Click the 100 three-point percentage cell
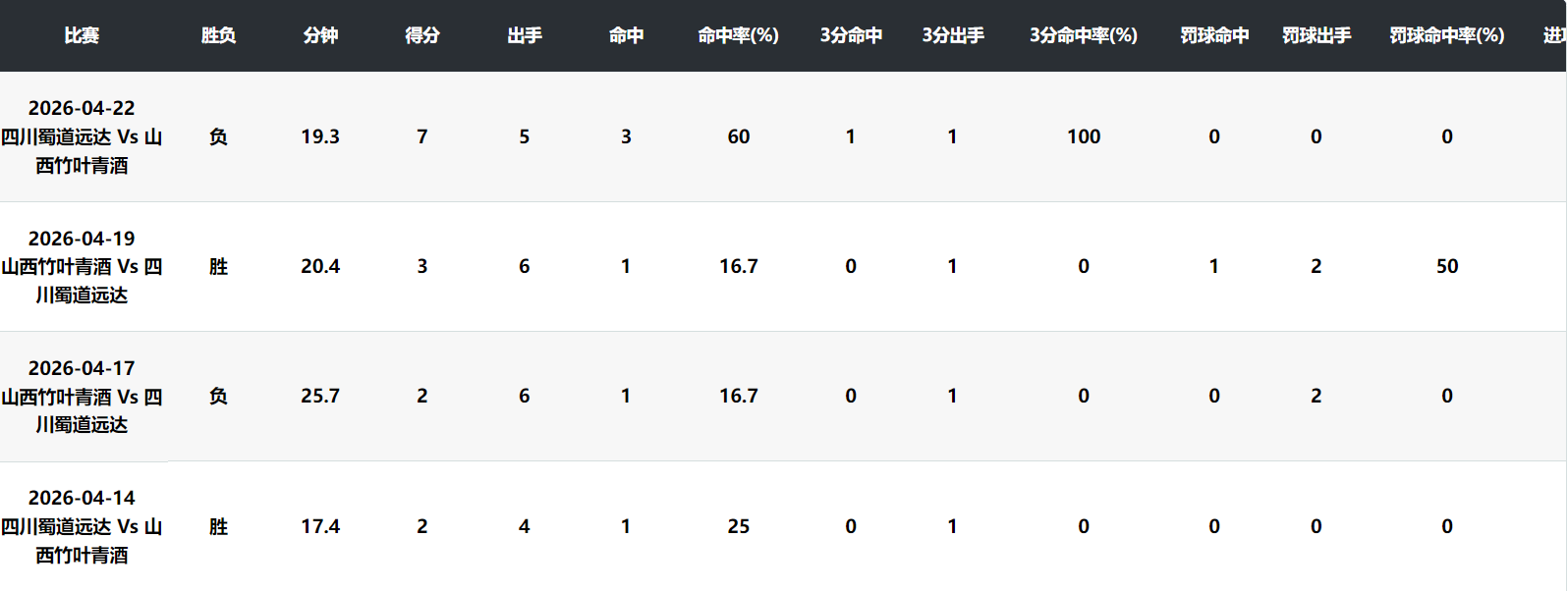The width and height of the screenshot is (1568, 591). coord(1084,136)
